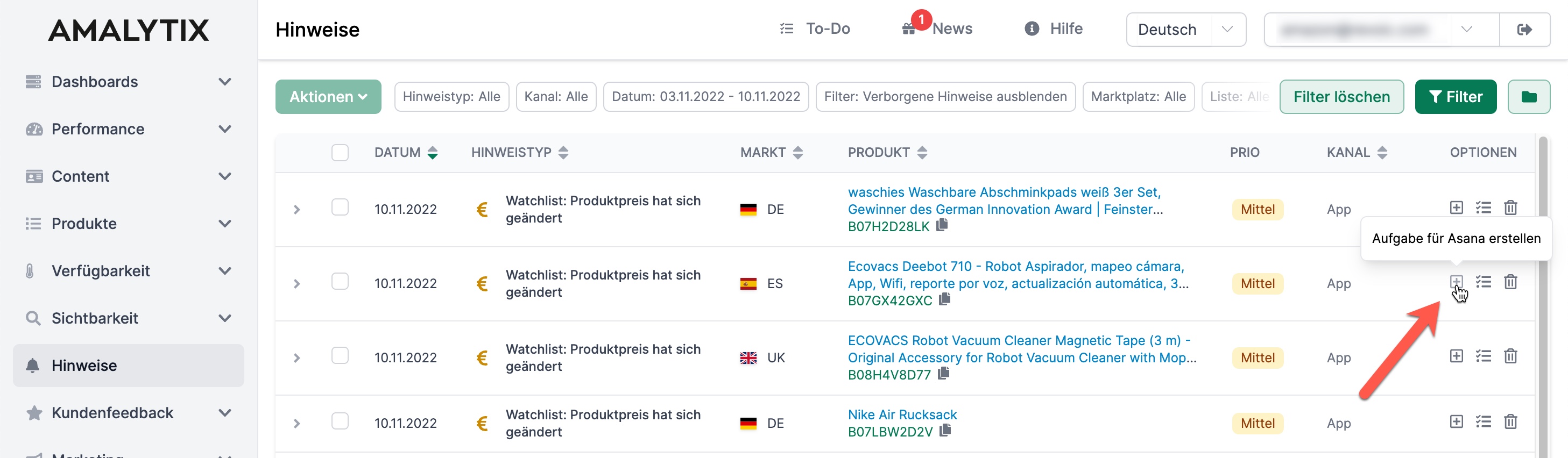
Task: Create Asana task for Nike Air Rucksack row
Action: click(x=1456, y=421)
